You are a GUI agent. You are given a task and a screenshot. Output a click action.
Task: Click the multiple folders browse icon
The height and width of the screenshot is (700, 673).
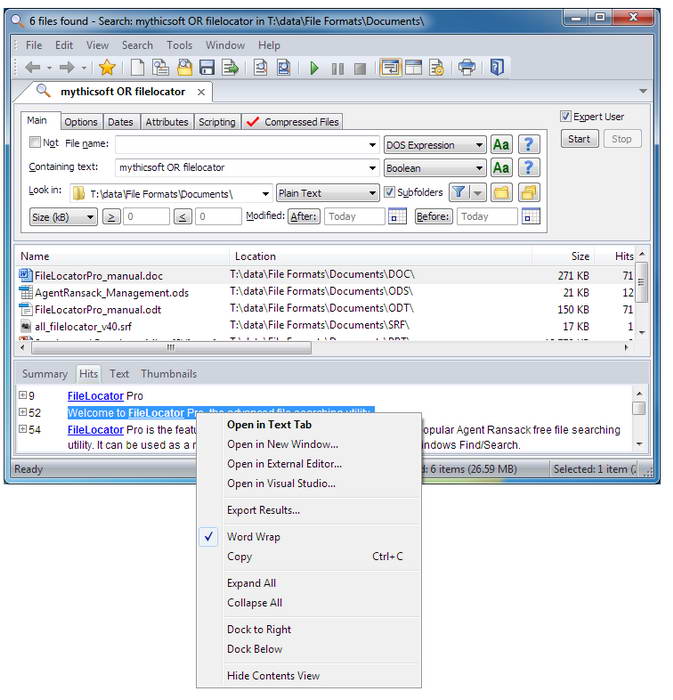[x=529, y=192]
